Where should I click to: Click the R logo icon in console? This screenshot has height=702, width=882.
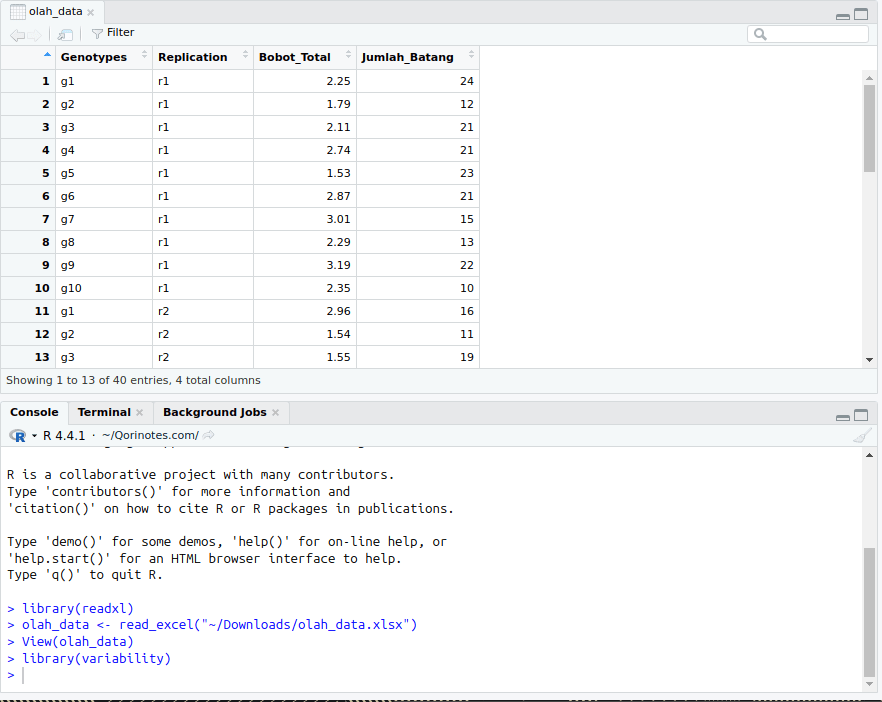(18, 436)
